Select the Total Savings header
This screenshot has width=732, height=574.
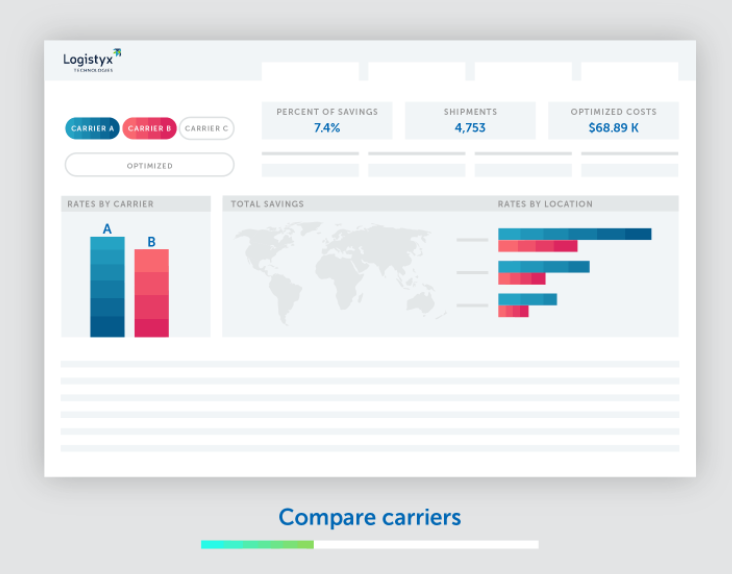click(x=267, y=204)
